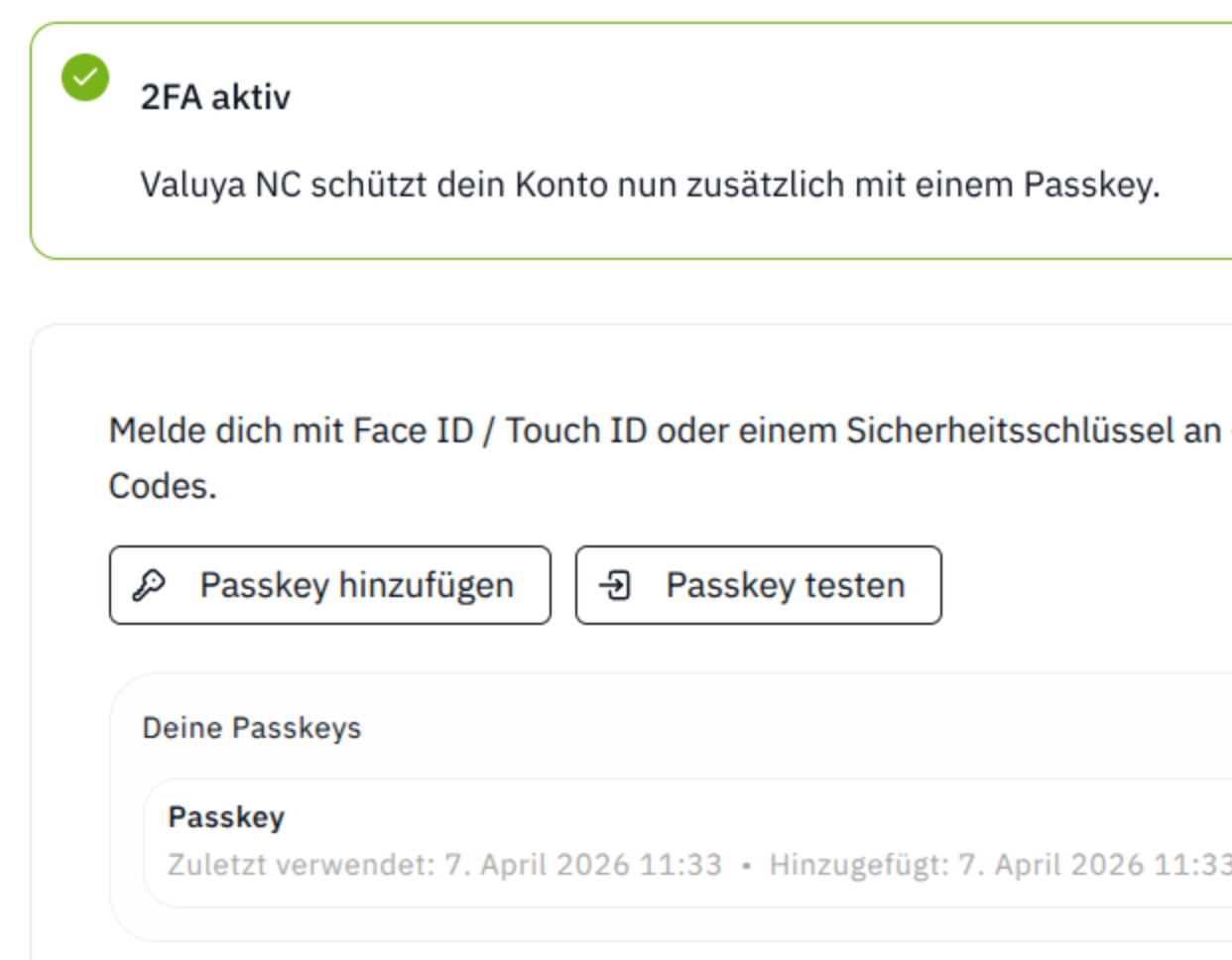This screenshot has width=1232, height=960.
Task: Click the Hinzugefügt date text
Action: pyautogui.click(x=1000, y=865)
